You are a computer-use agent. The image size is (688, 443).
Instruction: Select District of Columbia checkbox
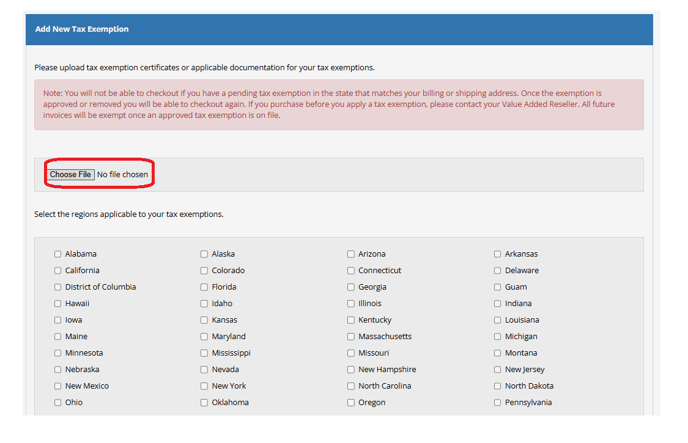[58, 287]
